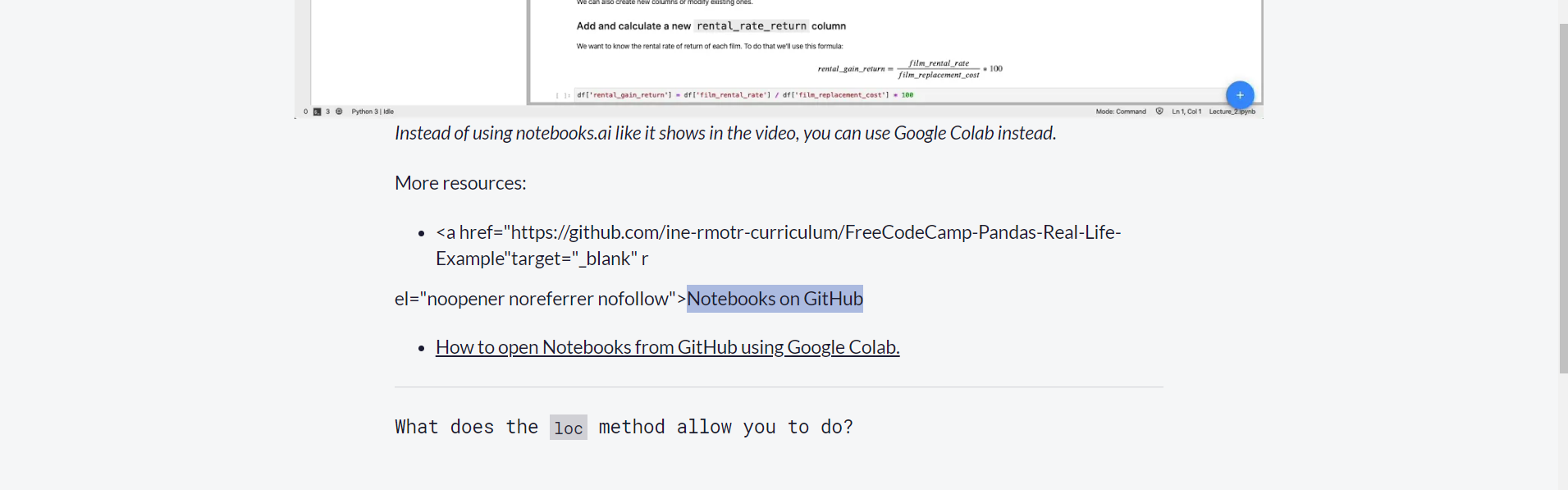Toggle the code cell input prompt brackets
The width and height of the screenshot is (1568, 490).
point(564,94)
